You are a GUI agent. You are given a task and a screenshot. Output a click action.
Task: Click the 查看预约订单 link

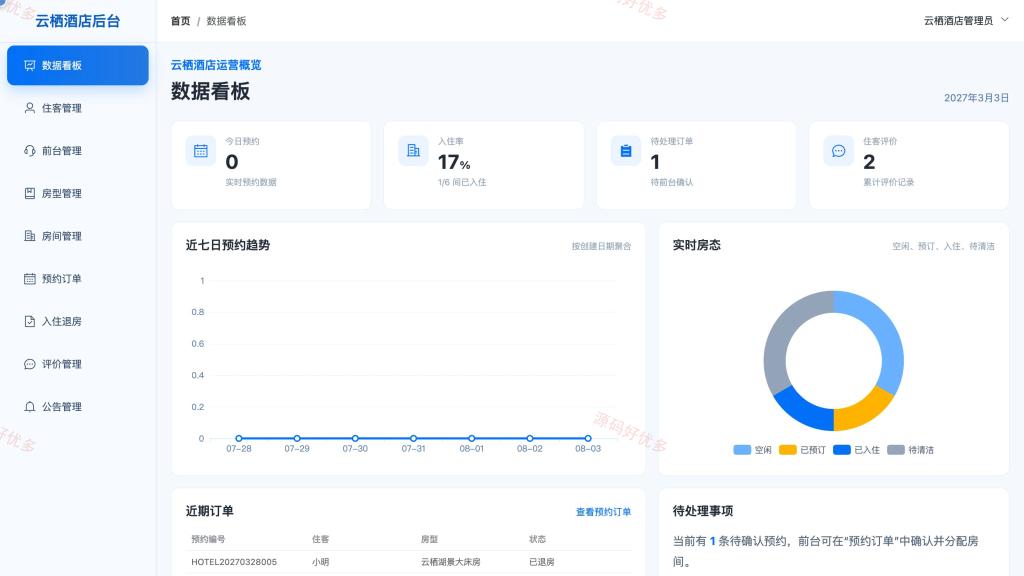(603, 512)
